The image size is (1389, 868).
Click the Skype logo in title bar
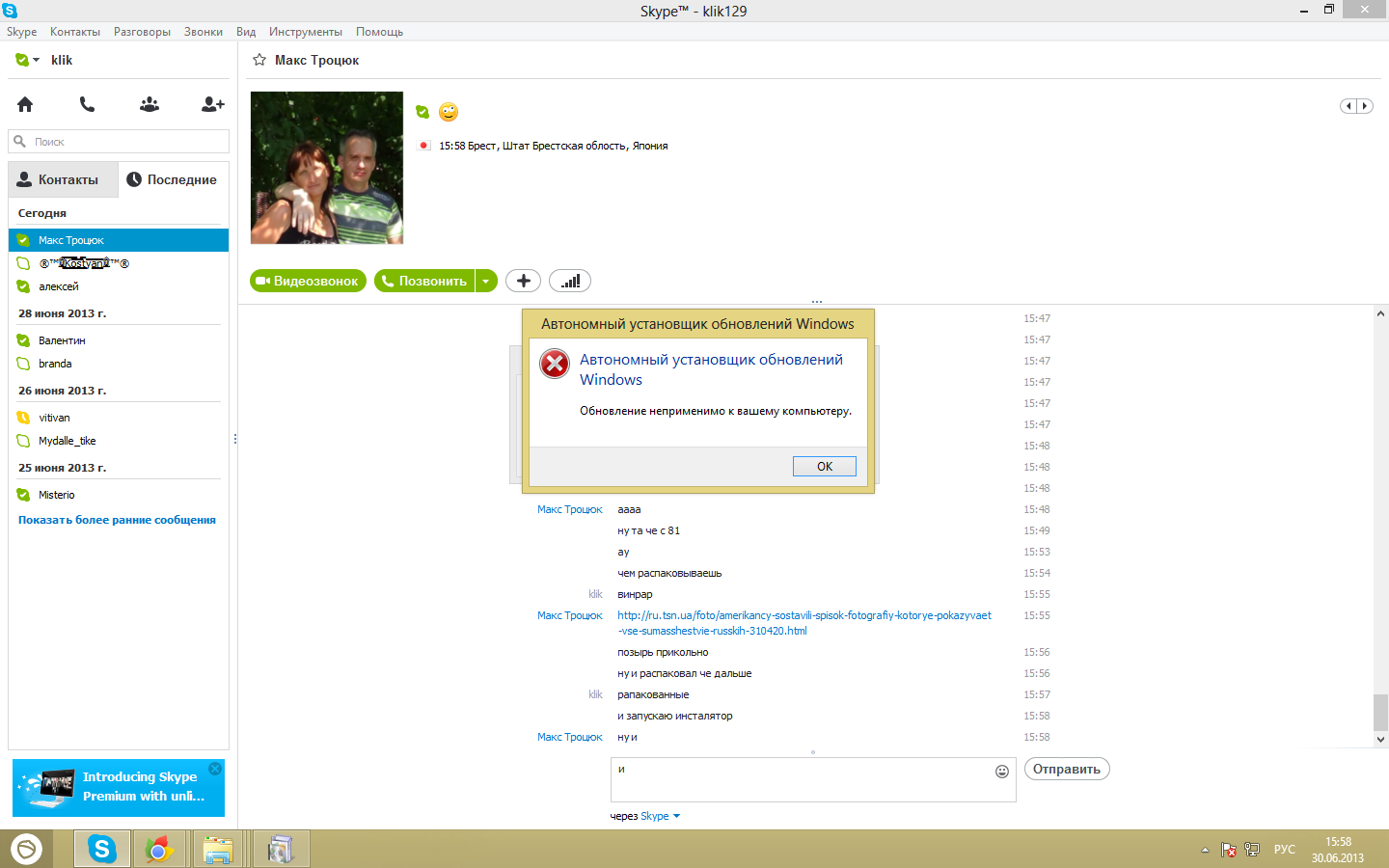pos(10,11)
